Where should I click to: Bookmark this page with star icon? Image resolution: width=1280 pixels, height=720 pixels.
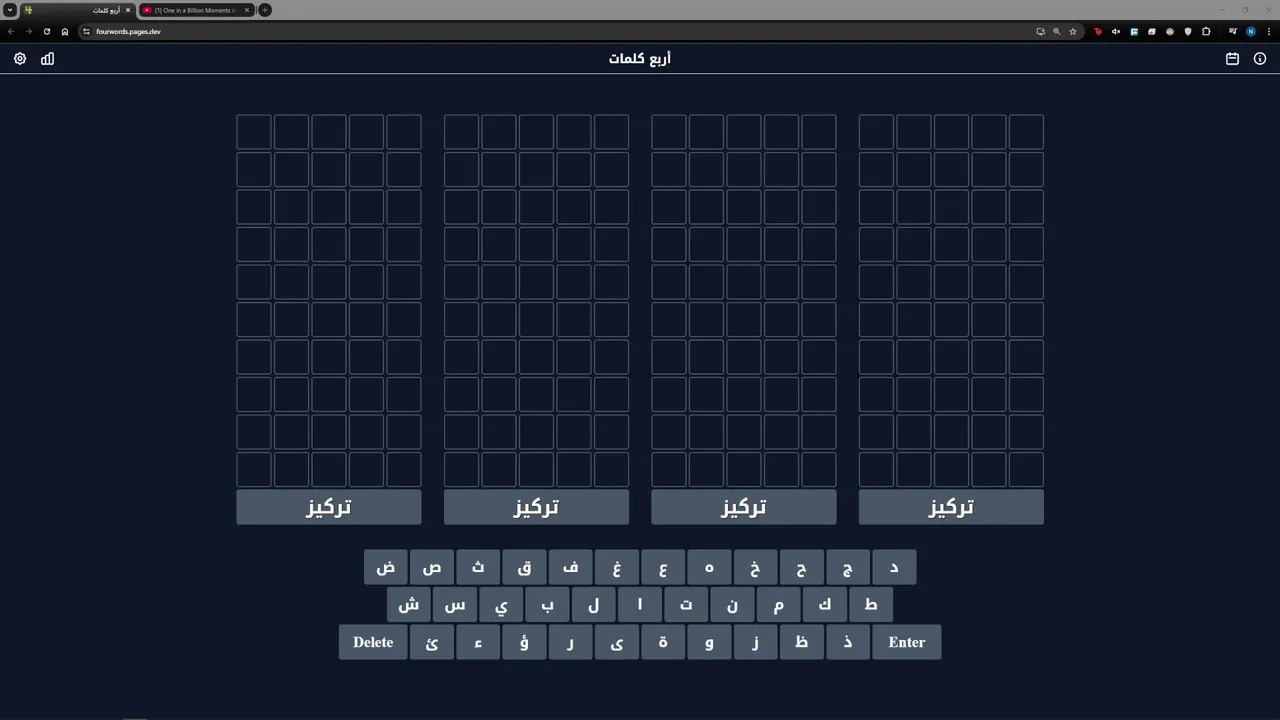[x=1073, y=31]
